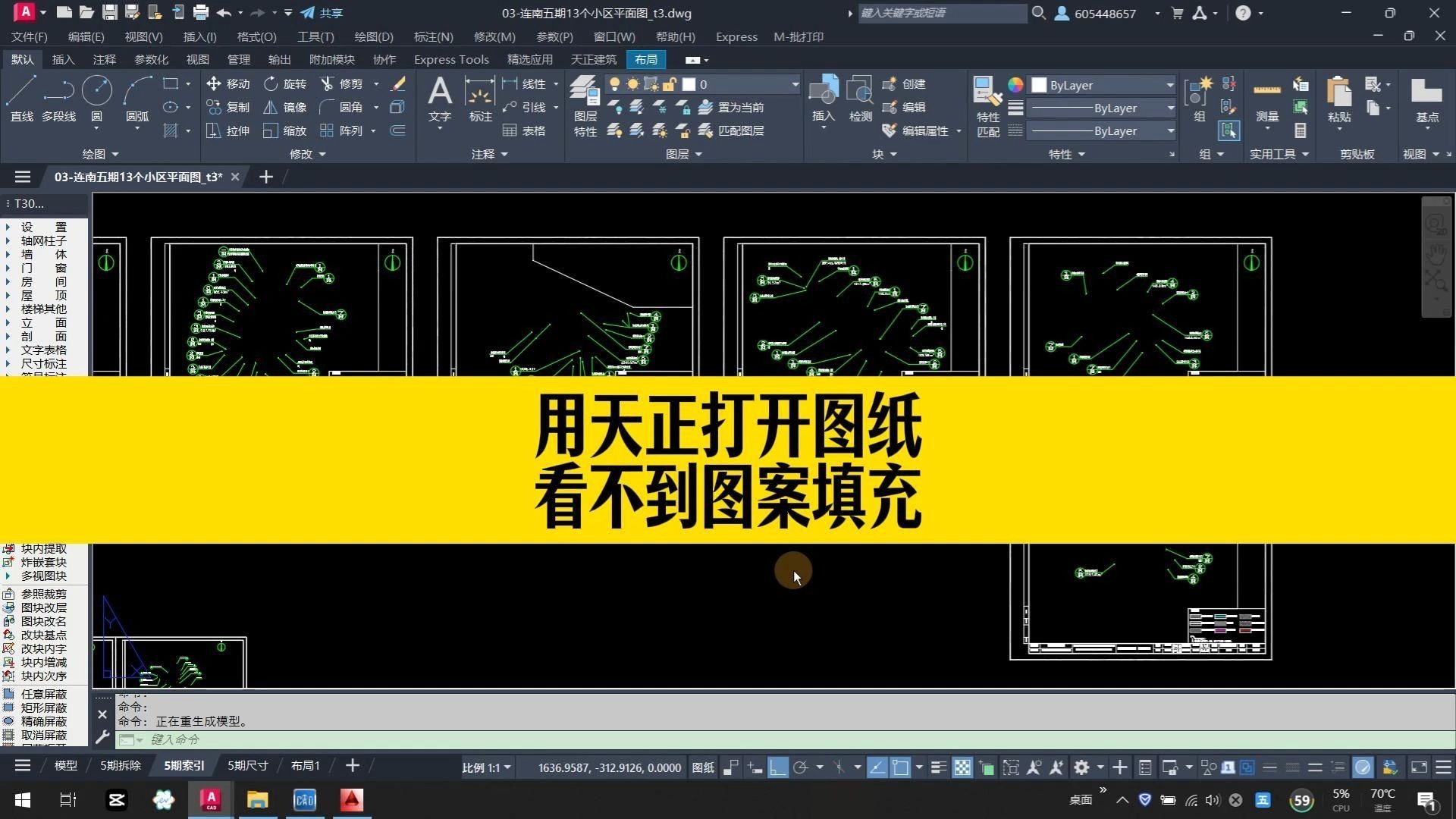Toggle polar tracking in status bar
The height and width of the screenshot is (819, 1456).
coord(800,767)
